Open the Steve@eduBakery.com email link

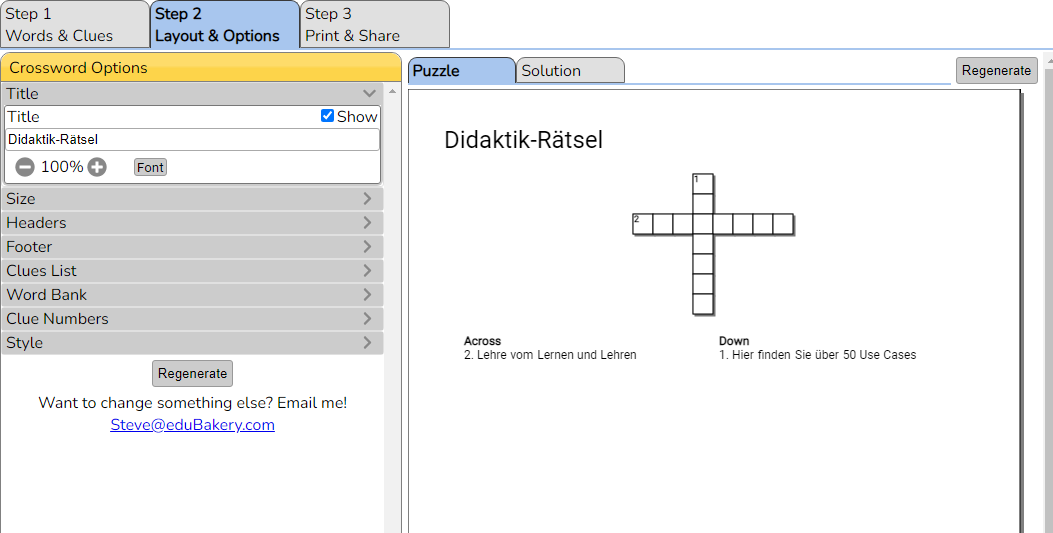pos(193,425)
